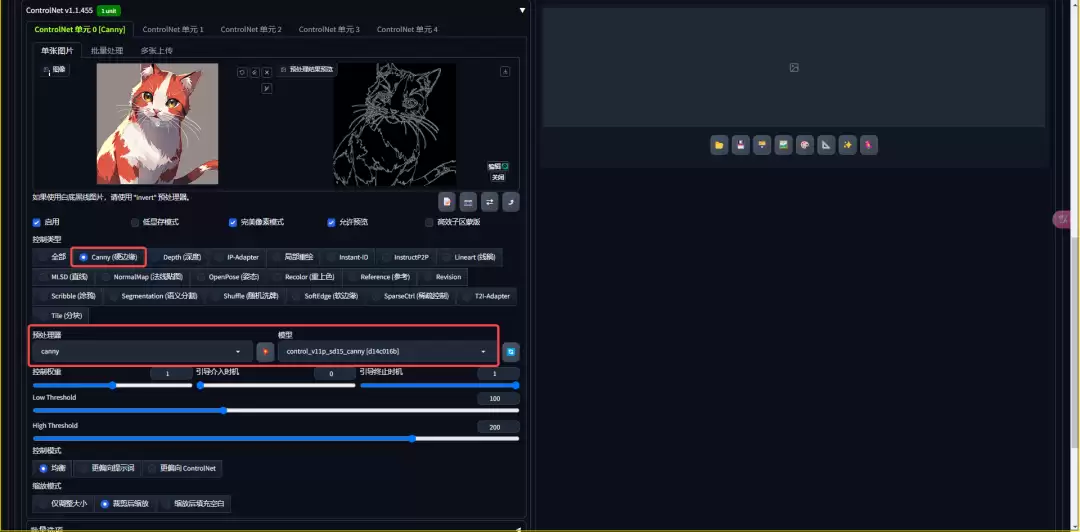The height and width of the screenshot is (532, 1080).
Task: Switch to ControlNet 单元 4 tab
Action: point(407,30)
